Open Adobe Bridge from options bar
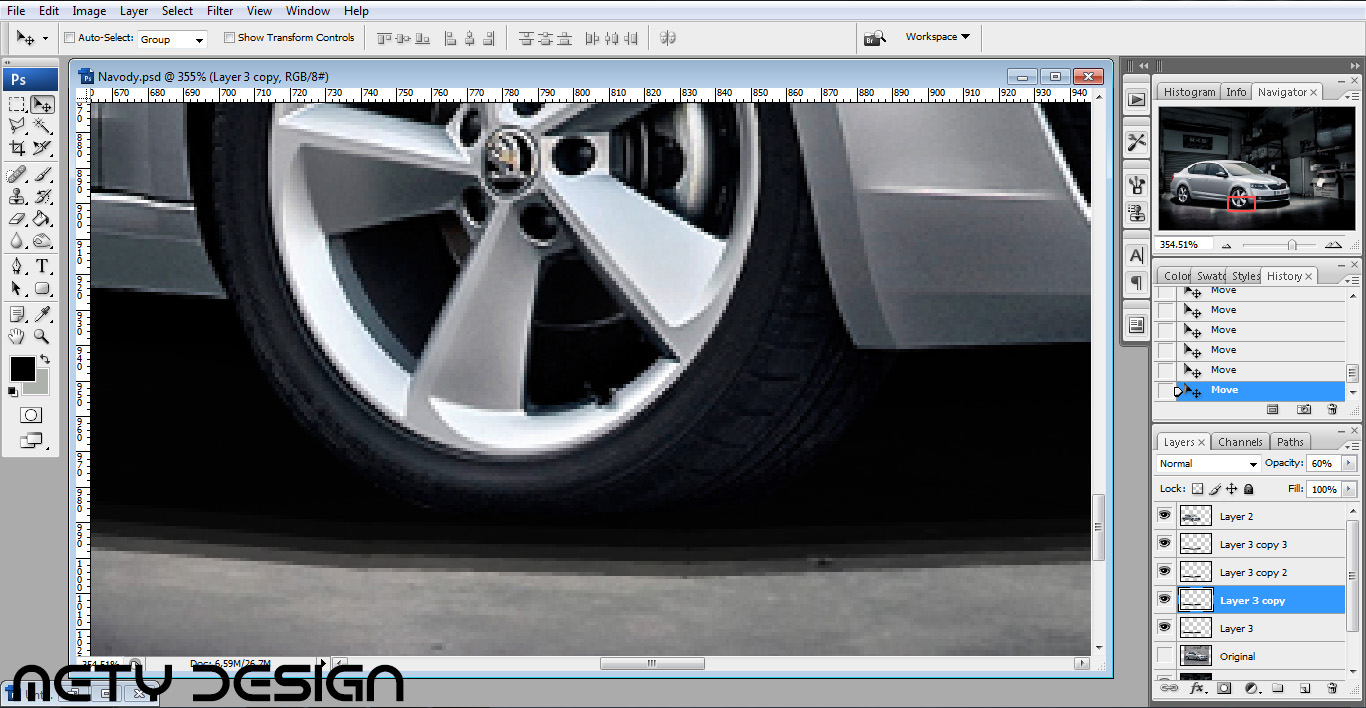This screenshot has width=1366, height=708. click(874, 38)
